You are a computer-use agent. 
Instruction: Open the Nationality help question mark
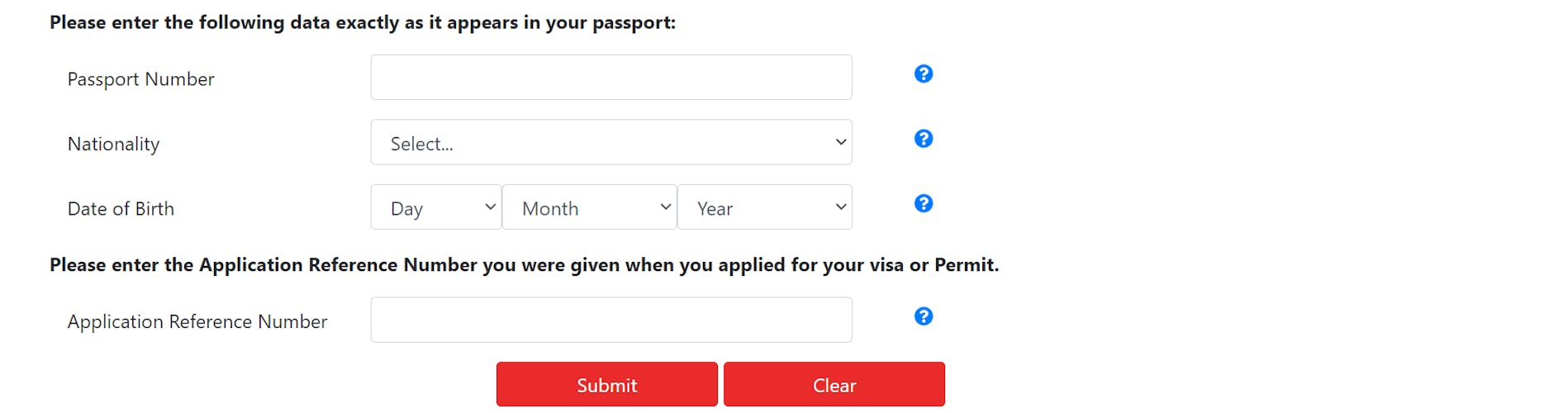[924, 139]
